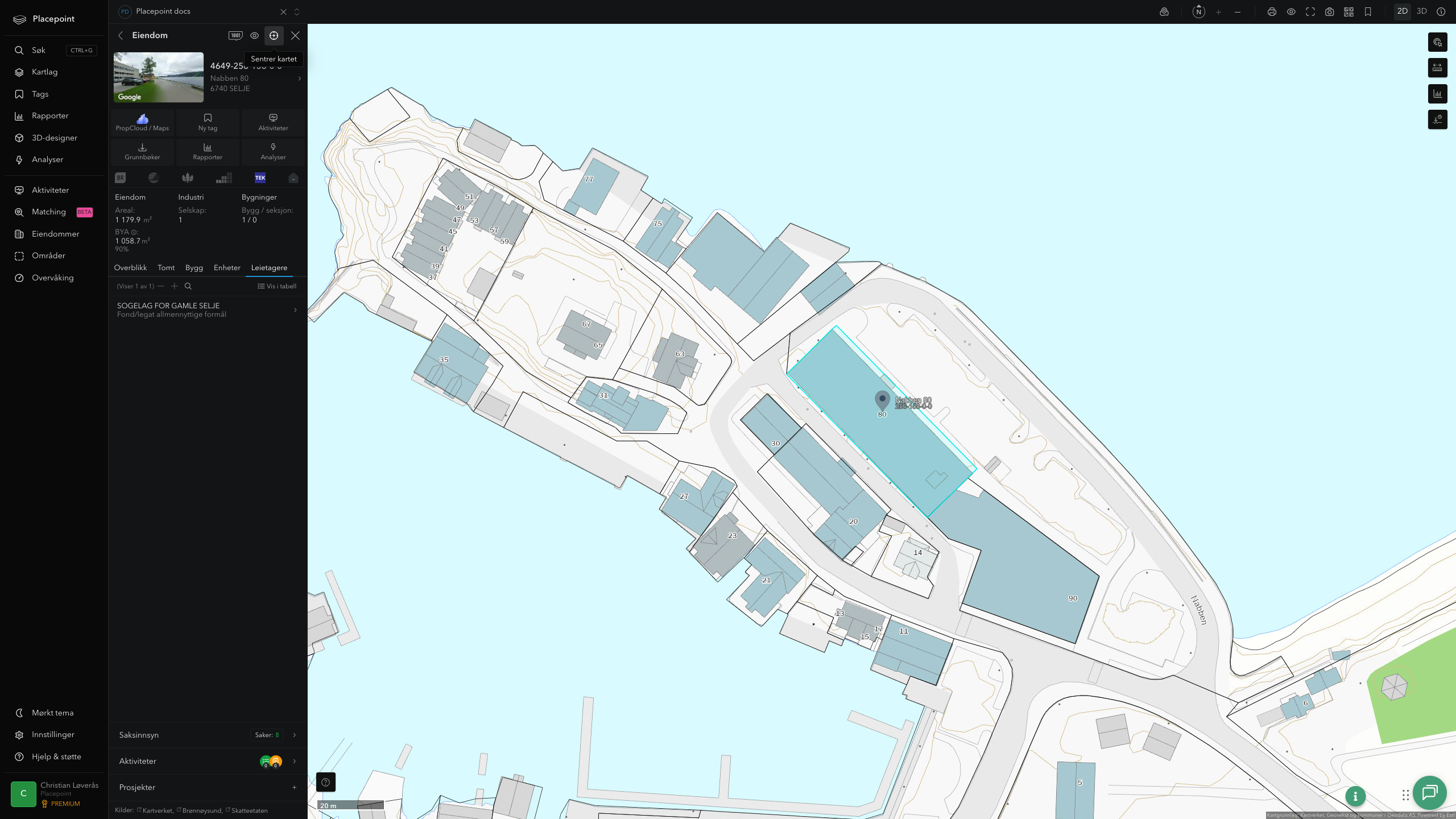Reset map orientation with north compass
The width and height of the screenshot is (1456, 819).
coord(1198,11)
